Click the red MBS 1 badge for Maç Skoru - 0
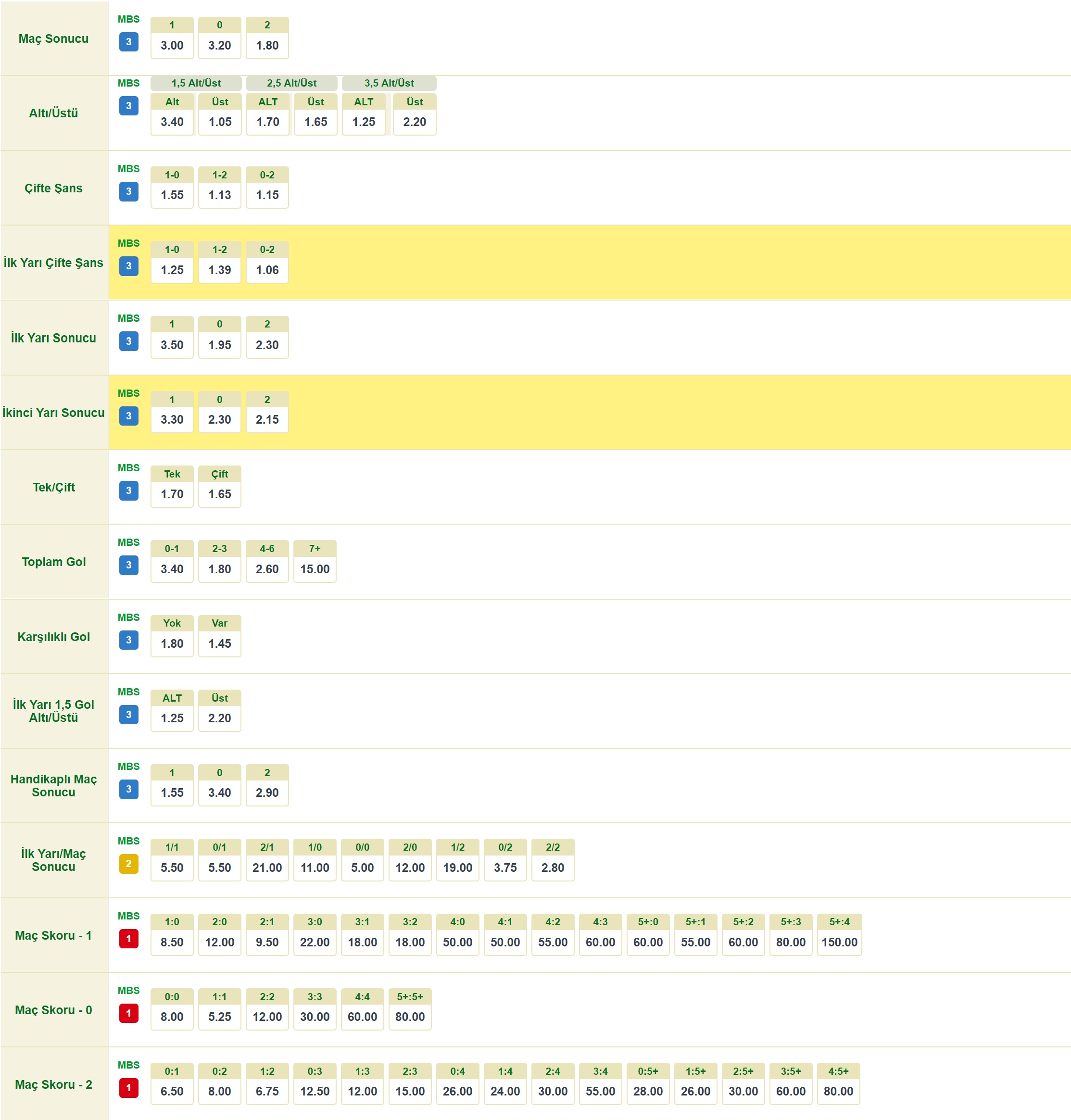The height and width of the screenshot is (1120, 1071). click(128, 1013)
